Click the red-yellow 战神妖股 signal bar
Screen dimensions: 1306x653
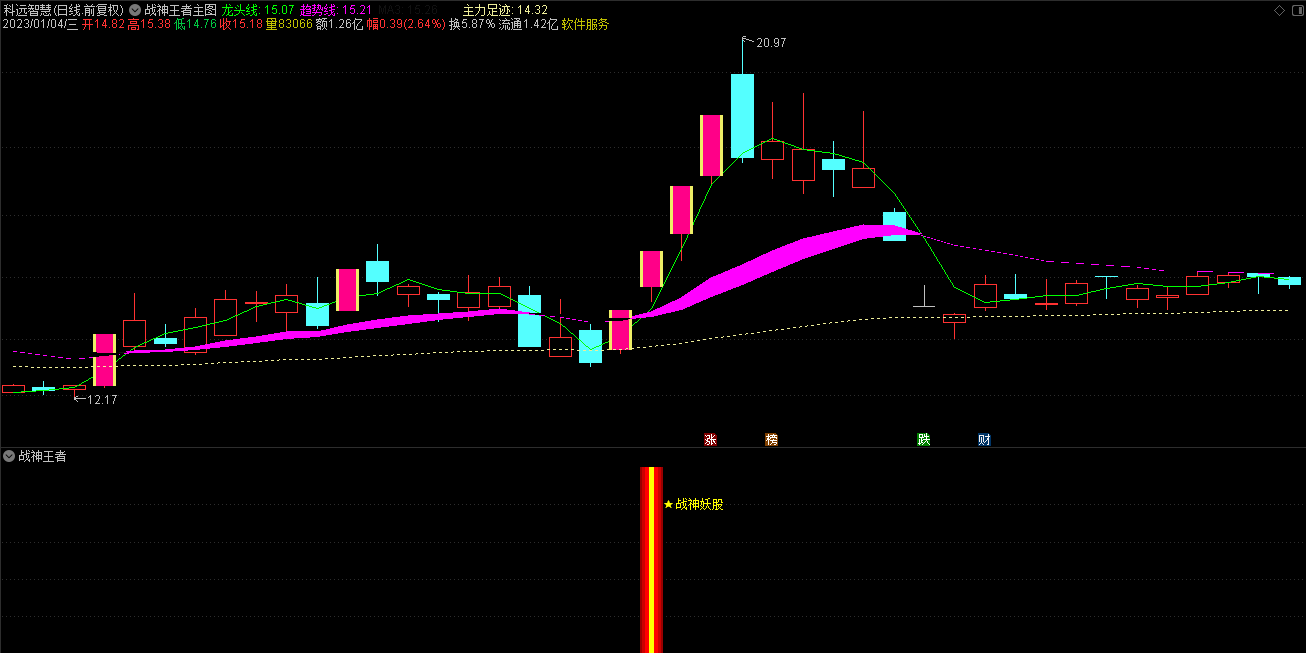[651, 560]
